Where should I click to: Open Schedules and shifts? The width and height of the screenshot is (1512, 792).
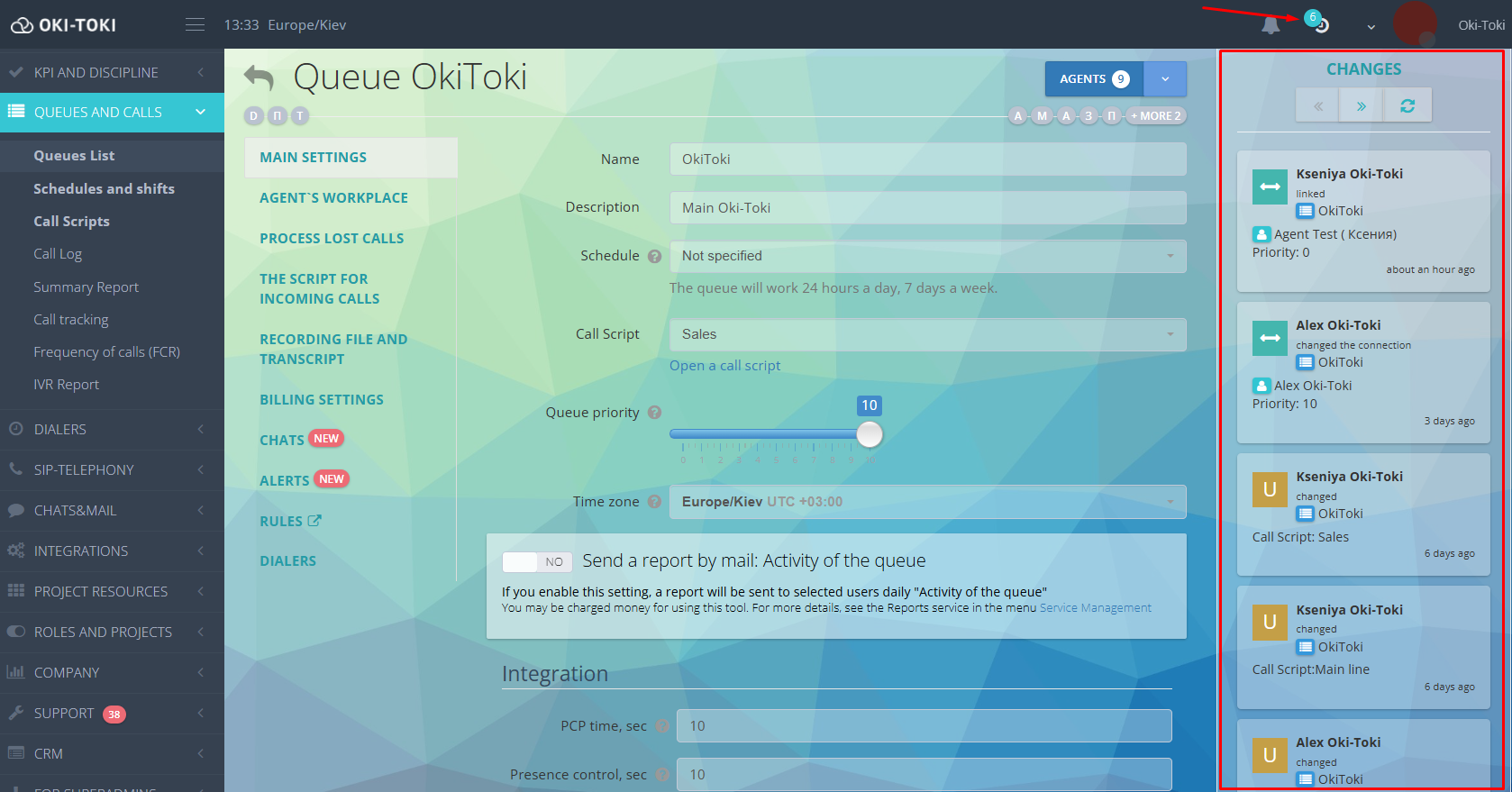pyautogui.click(x=104, y=189)
